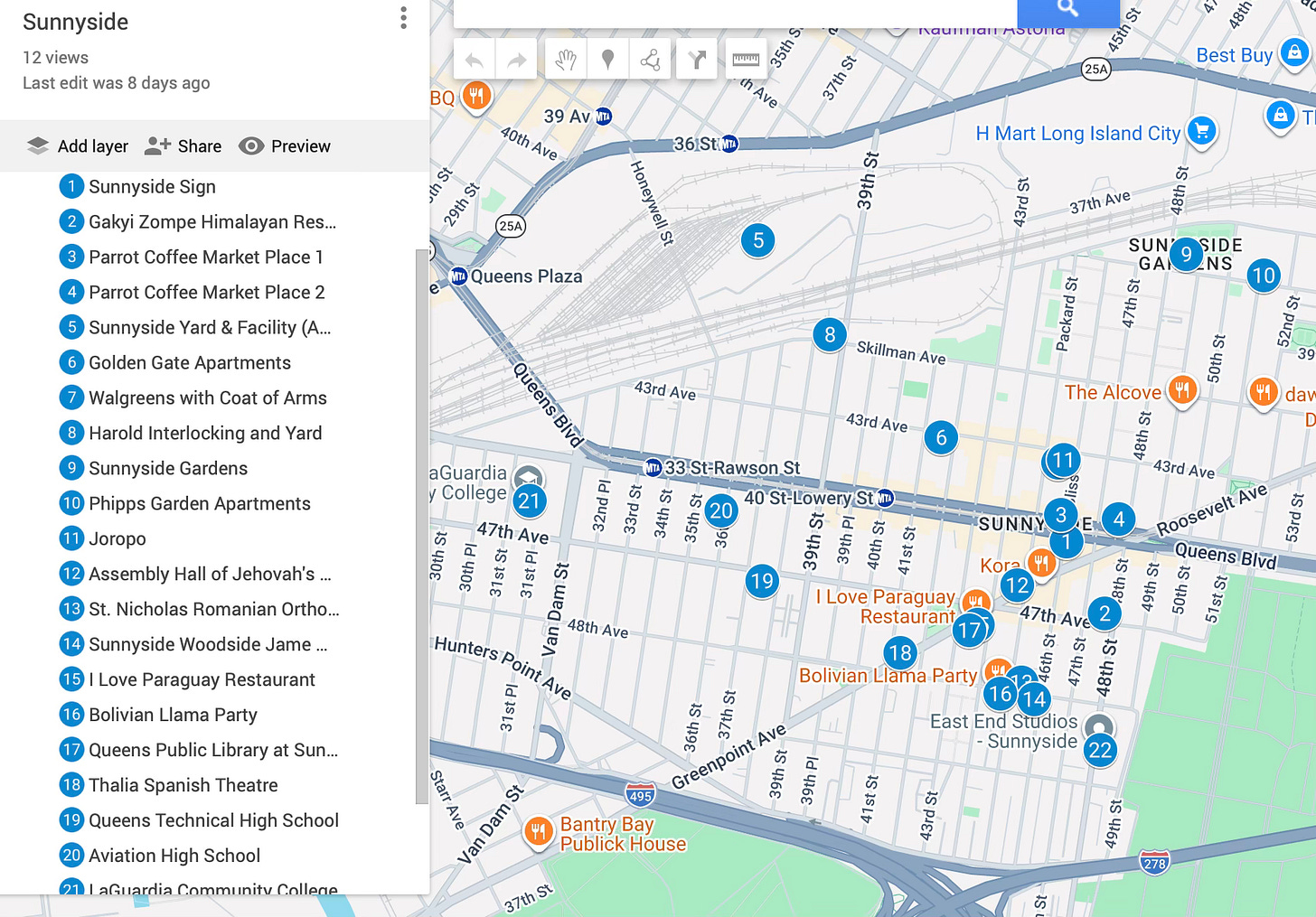Click map marker number 18
1316x917 pixels.
coord(900,653)
